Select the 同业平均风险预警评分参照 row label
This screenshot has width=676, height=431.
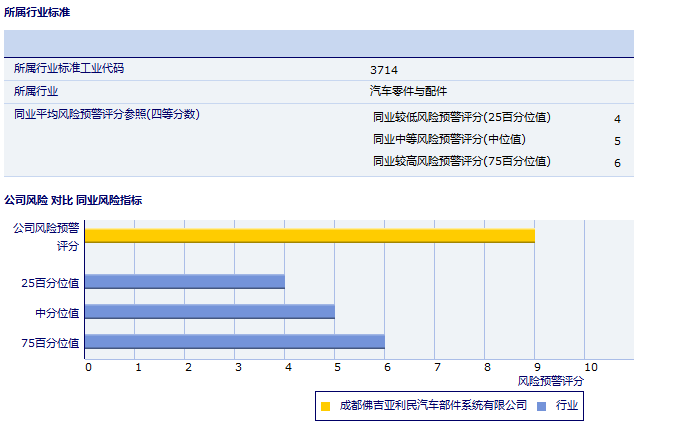coord(107,115)
